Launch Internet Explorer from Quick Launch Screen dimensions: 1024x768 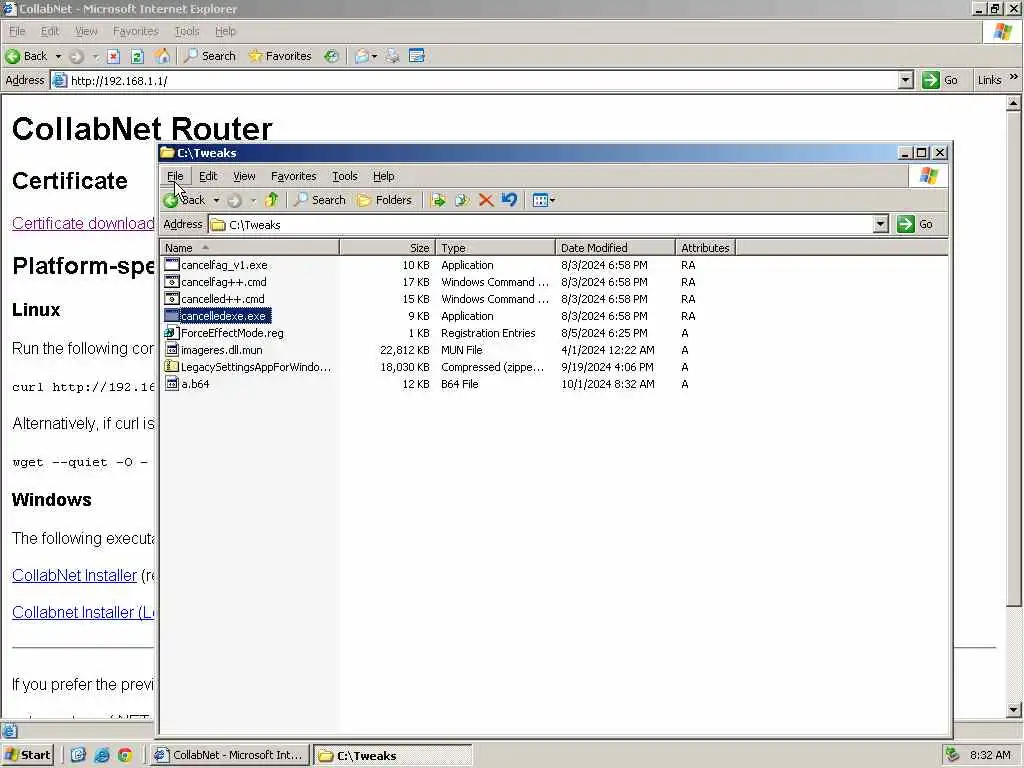coord(101,755)
